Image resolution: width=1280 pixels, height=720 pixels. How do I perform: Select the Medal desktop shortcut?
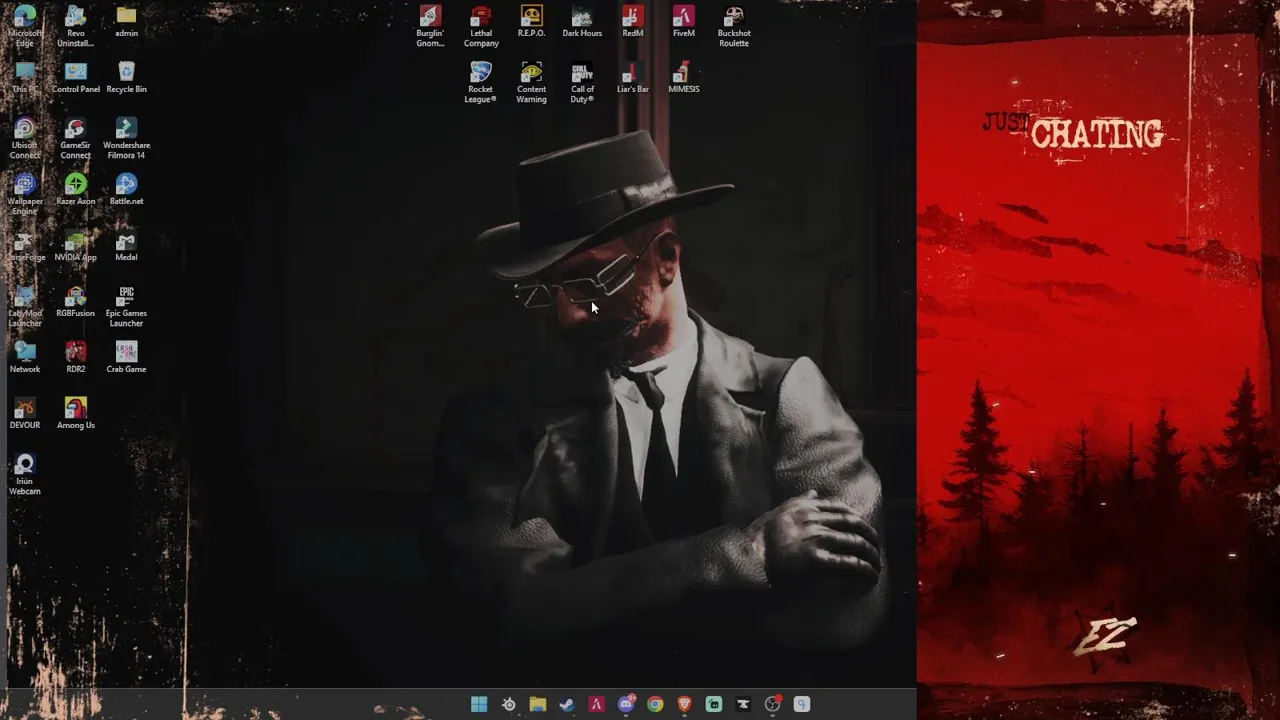(x=126, y=245)
